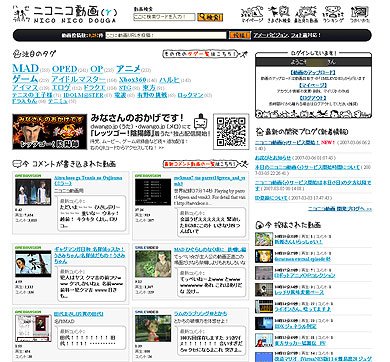Open the ドラクエ tag

(x=94, y=88)
